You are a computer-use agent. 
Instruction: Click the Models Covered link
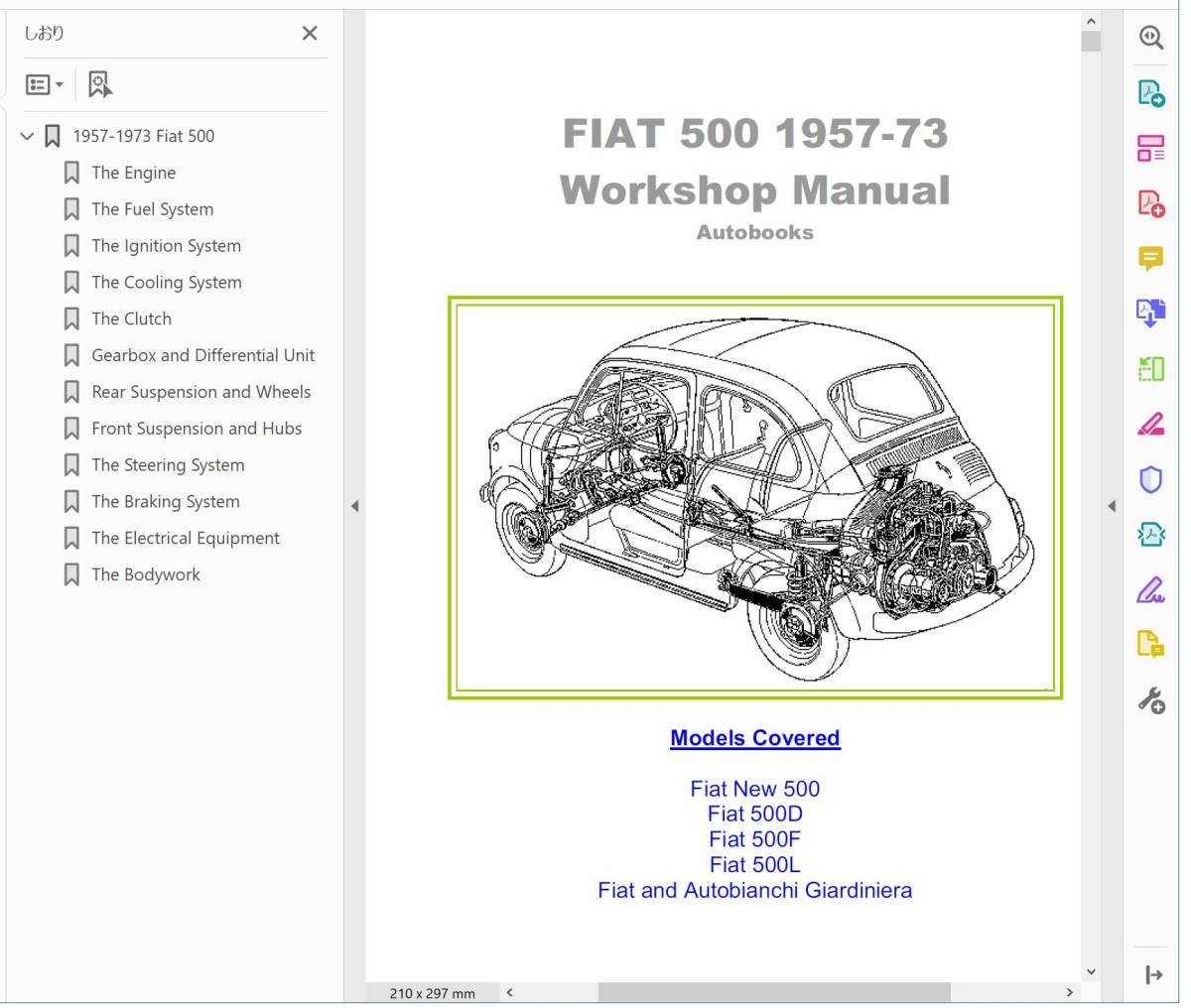(x=755, y=738)
